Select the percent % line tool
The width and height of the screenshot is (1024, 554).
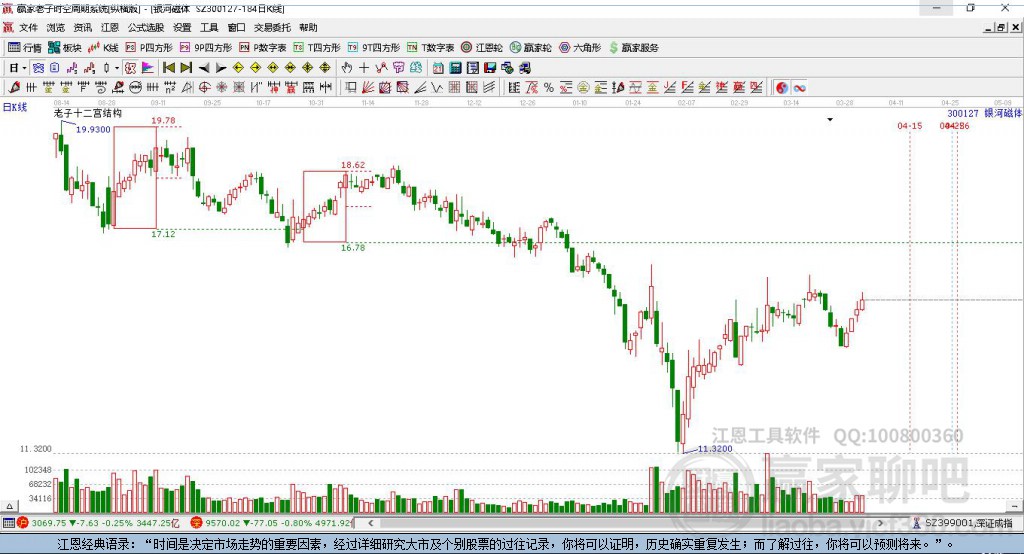[x=549, y=88]
